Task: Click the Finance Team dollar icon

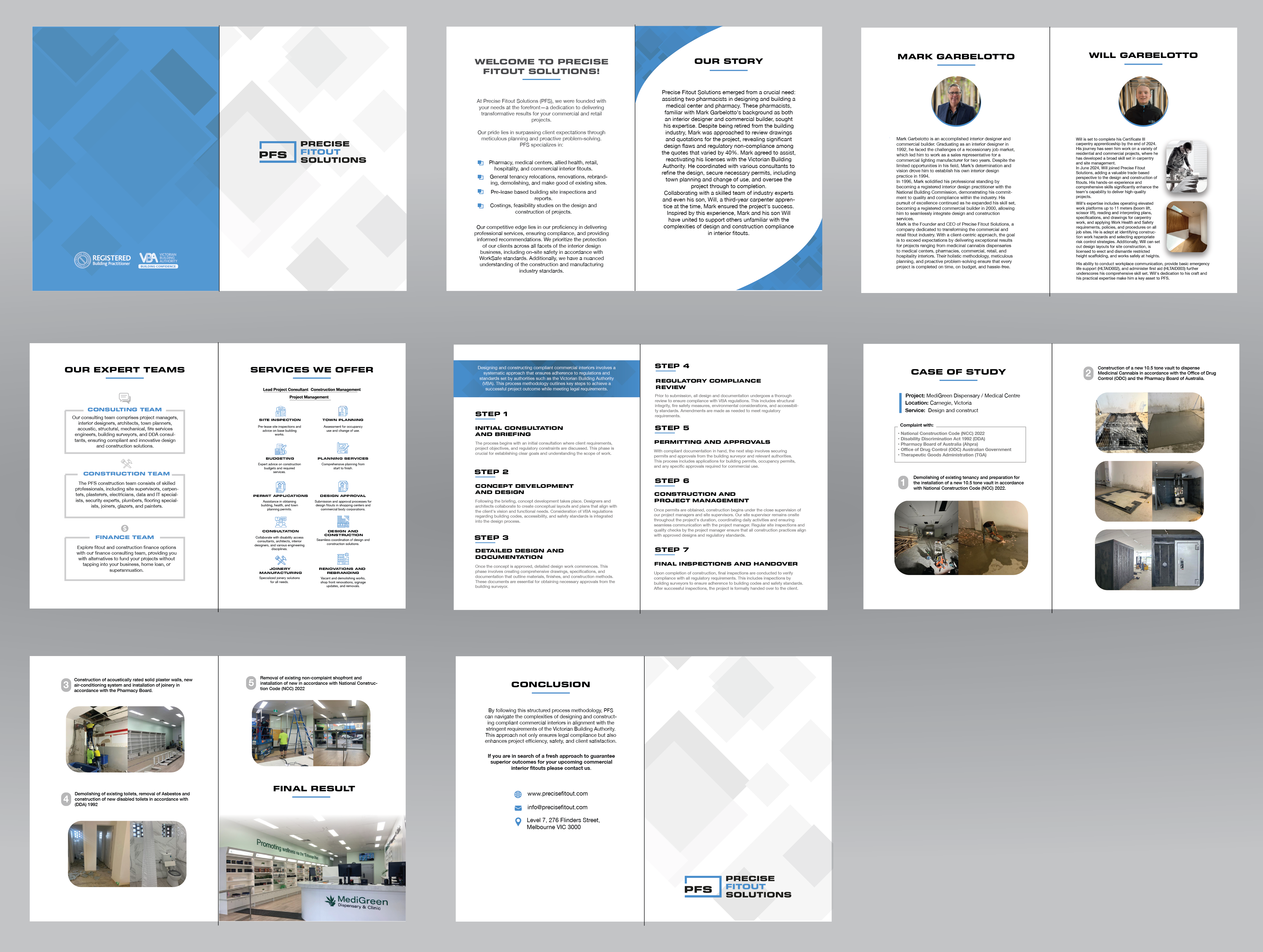Action: point(125,529)
